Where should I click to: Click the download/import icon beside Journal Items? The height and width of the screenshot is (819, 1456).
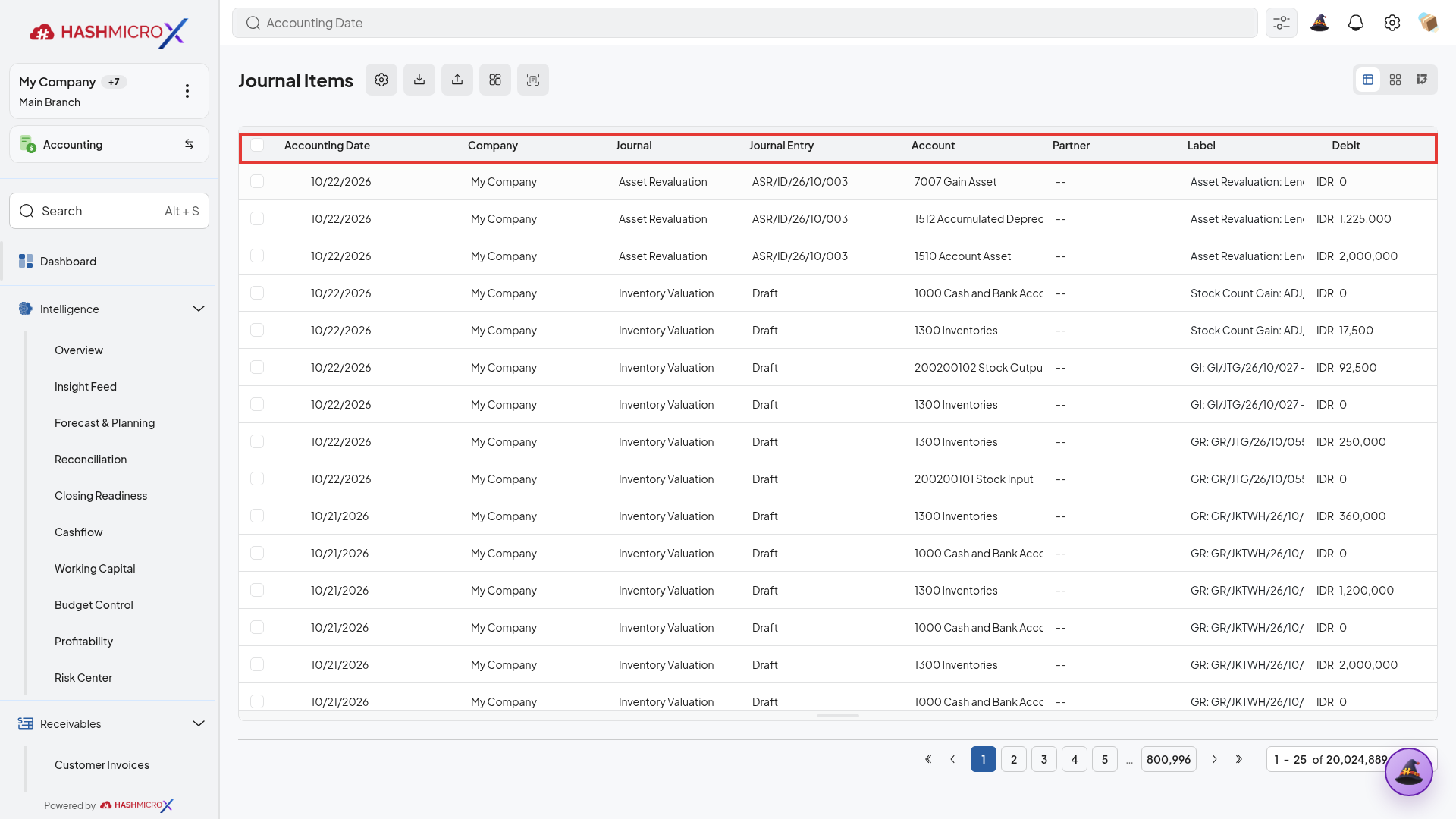coord(419,80)
